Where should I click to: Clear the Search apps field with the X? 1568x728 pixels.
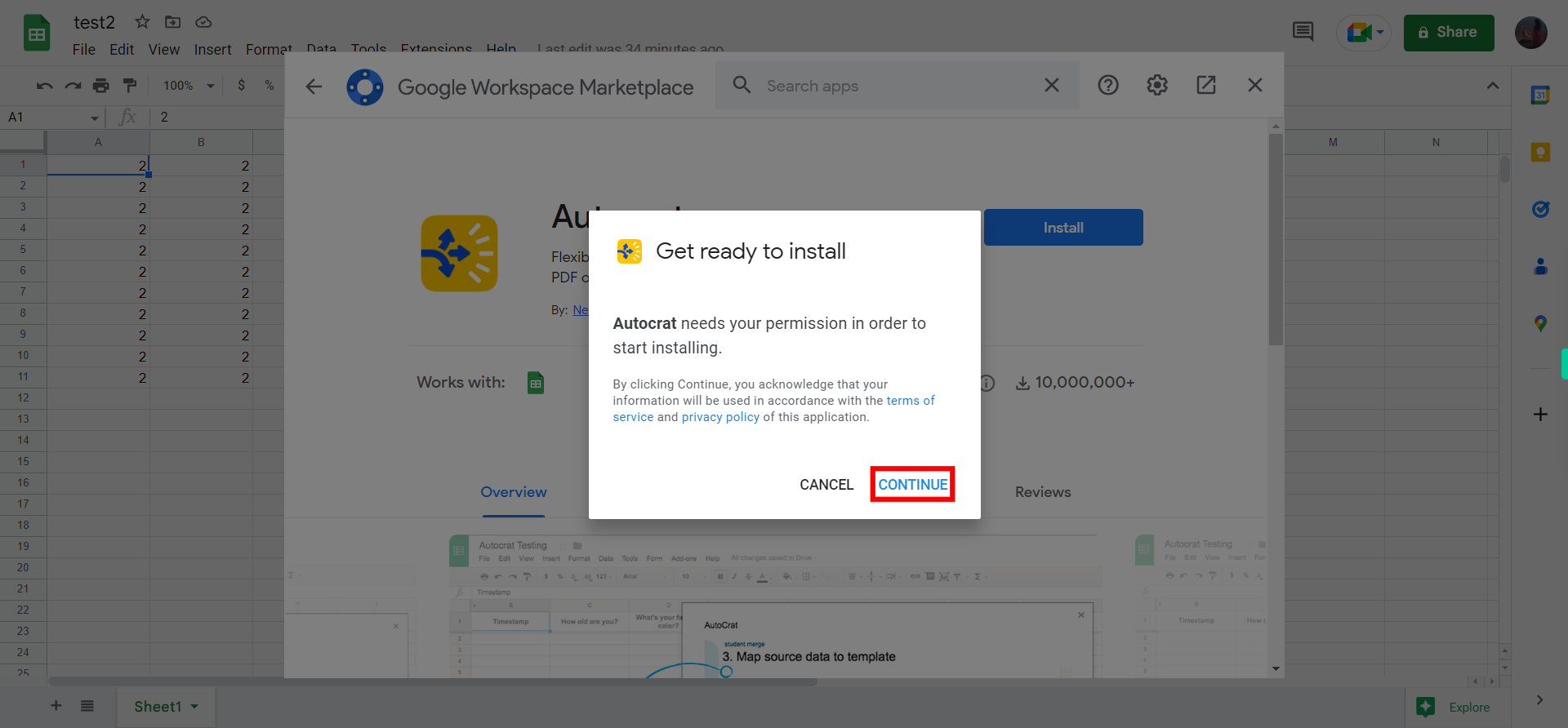tap(1052, 85)
